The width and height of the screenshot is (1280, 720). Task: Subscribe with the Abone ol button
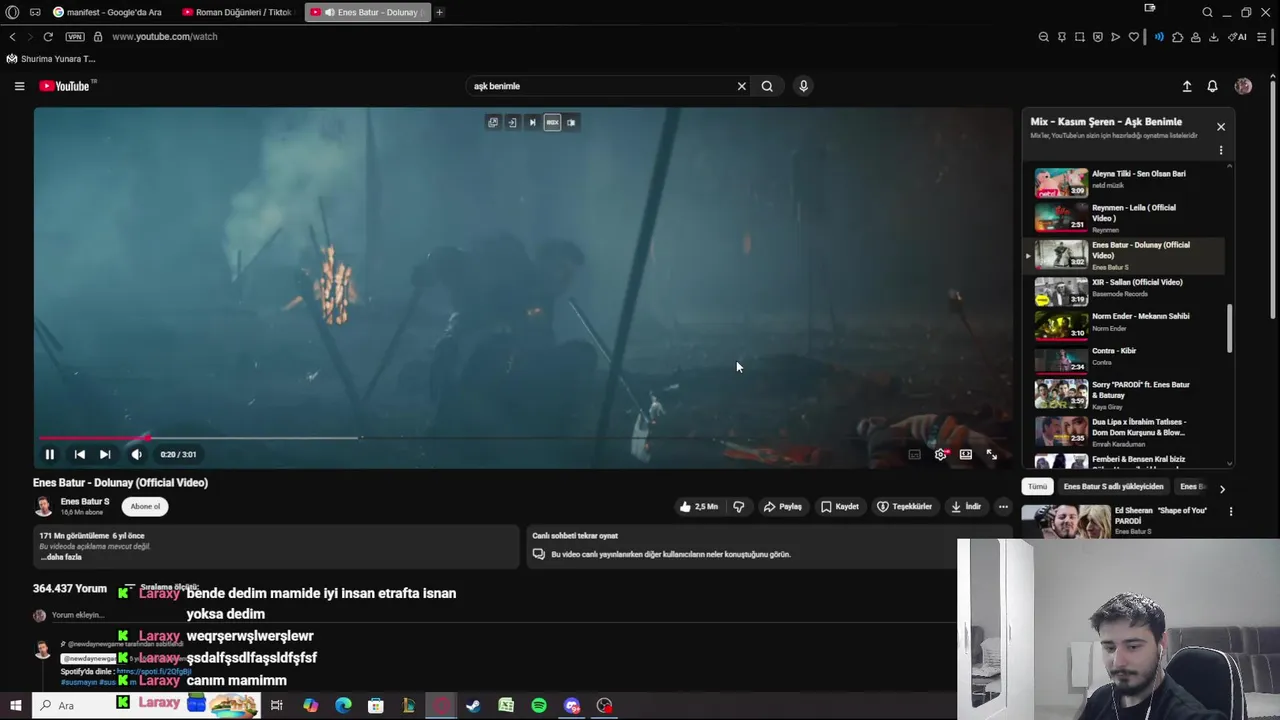tap(145, 506)
